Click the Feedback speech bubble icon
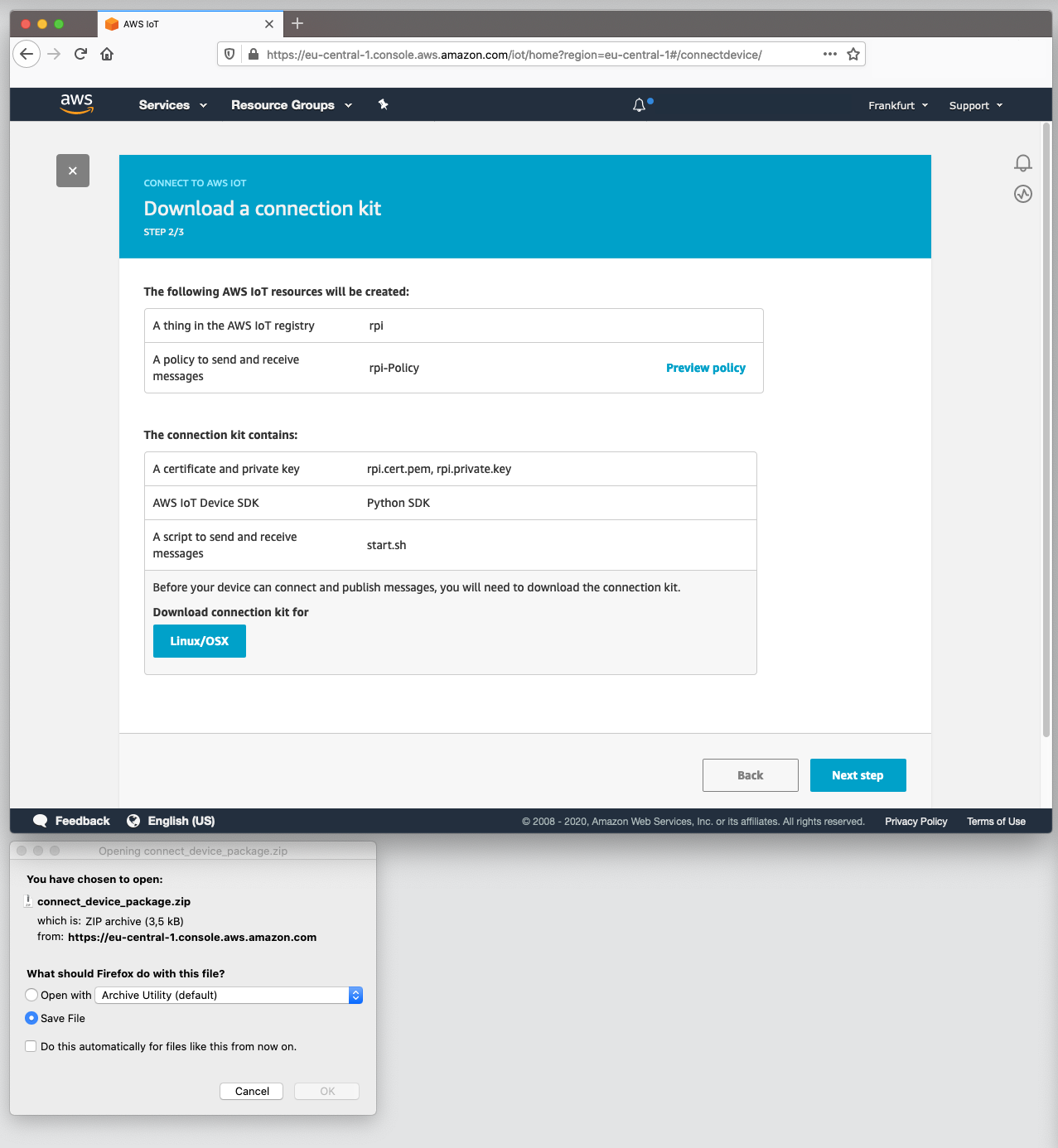Screen dimensions: 1058x1148 (x=40, y=821)
